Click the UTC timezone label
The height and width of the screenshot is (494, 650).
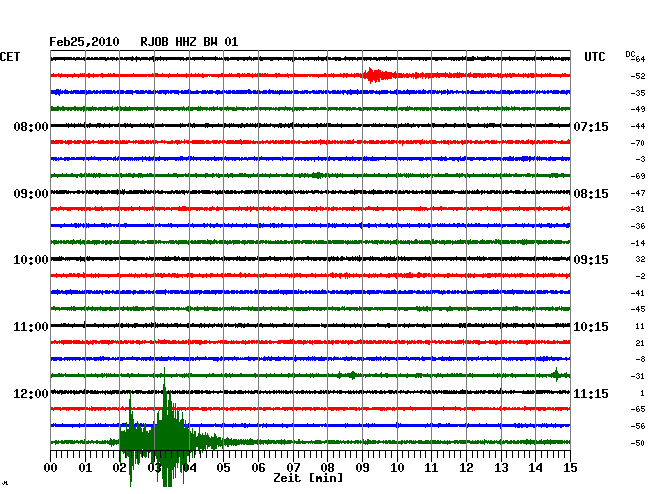coord(594,57)
